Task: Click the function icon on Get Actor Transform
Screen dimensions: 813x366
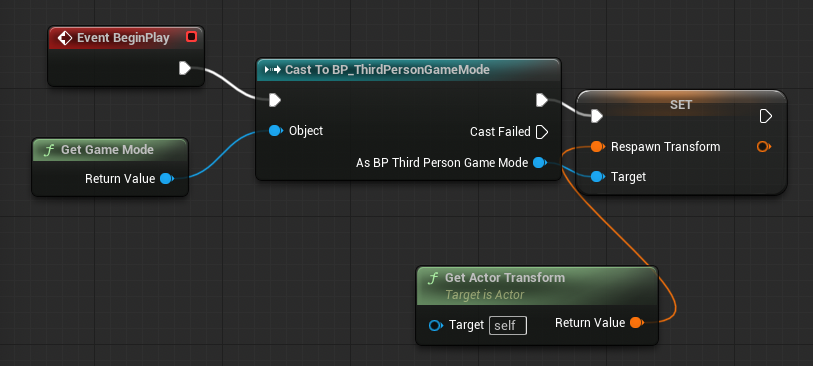Action: point(433,278)
